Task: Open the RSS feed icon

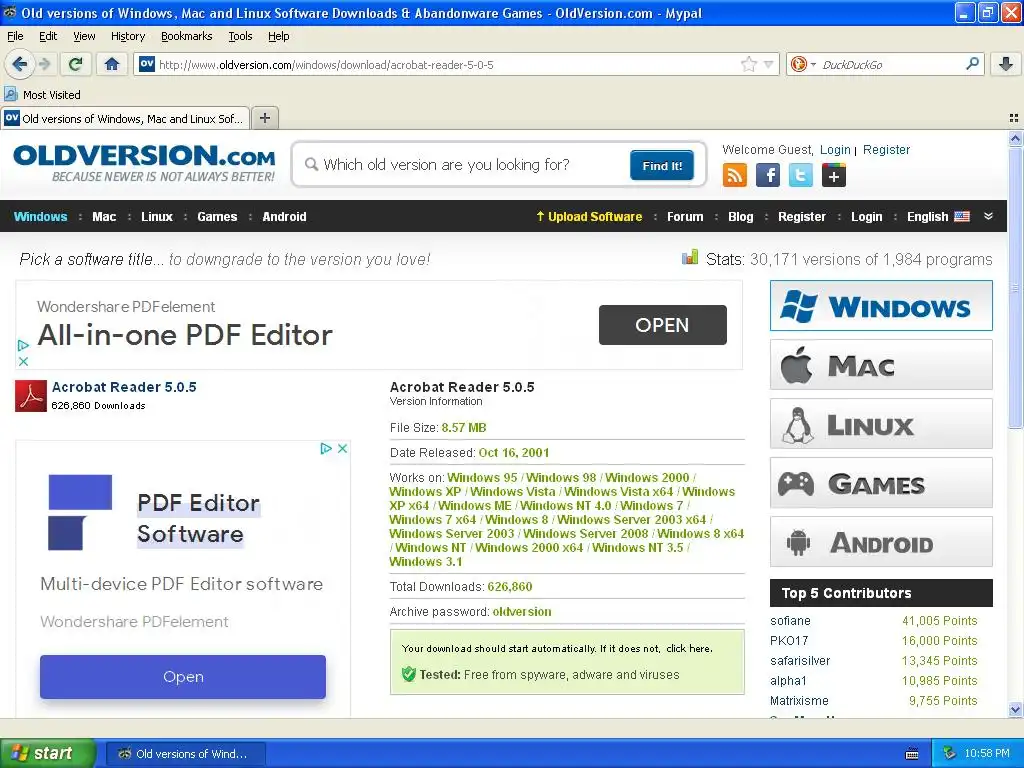Action: click(x=735, y=175)
